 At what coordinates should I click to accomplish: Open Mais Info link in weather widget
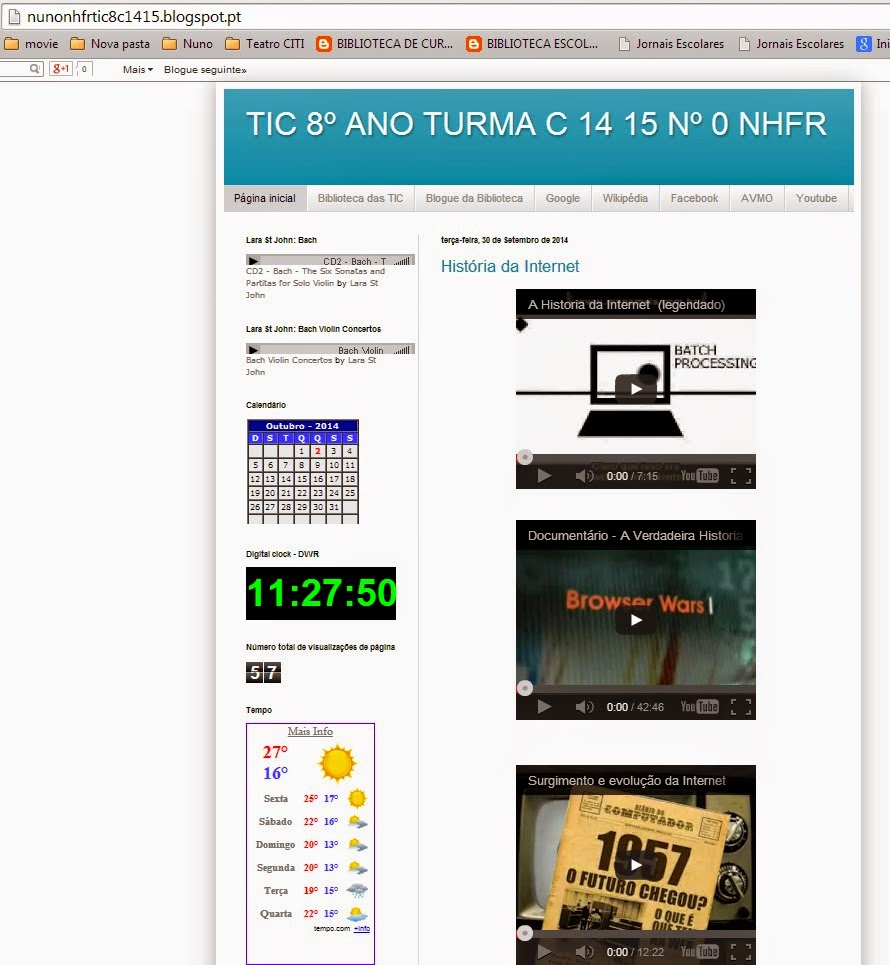[x=310, y=731]
